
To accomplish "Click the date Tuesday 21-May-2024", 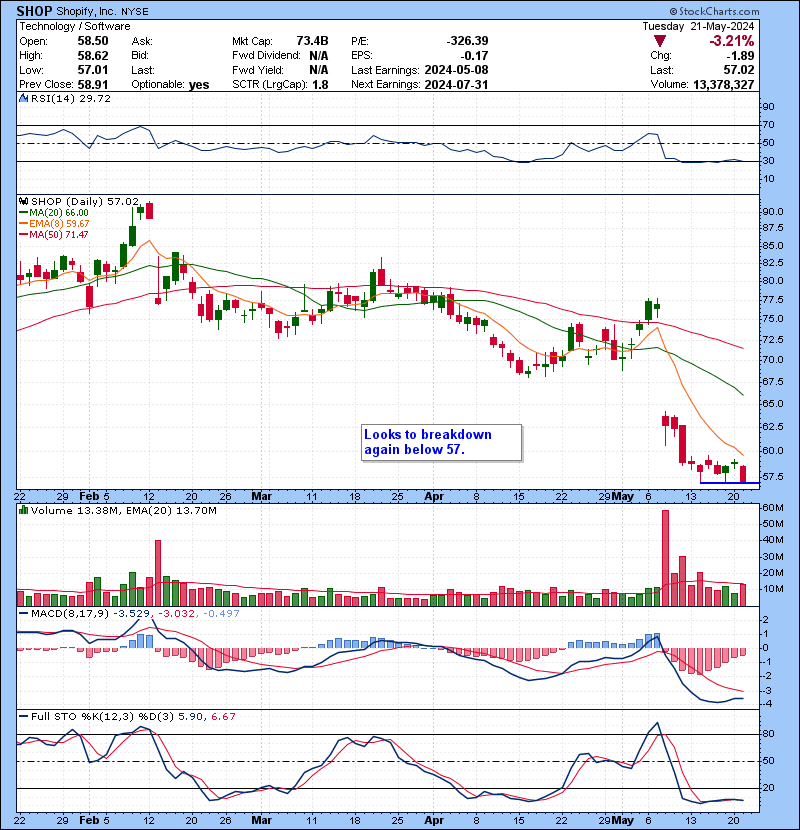I will pos(698,26).
